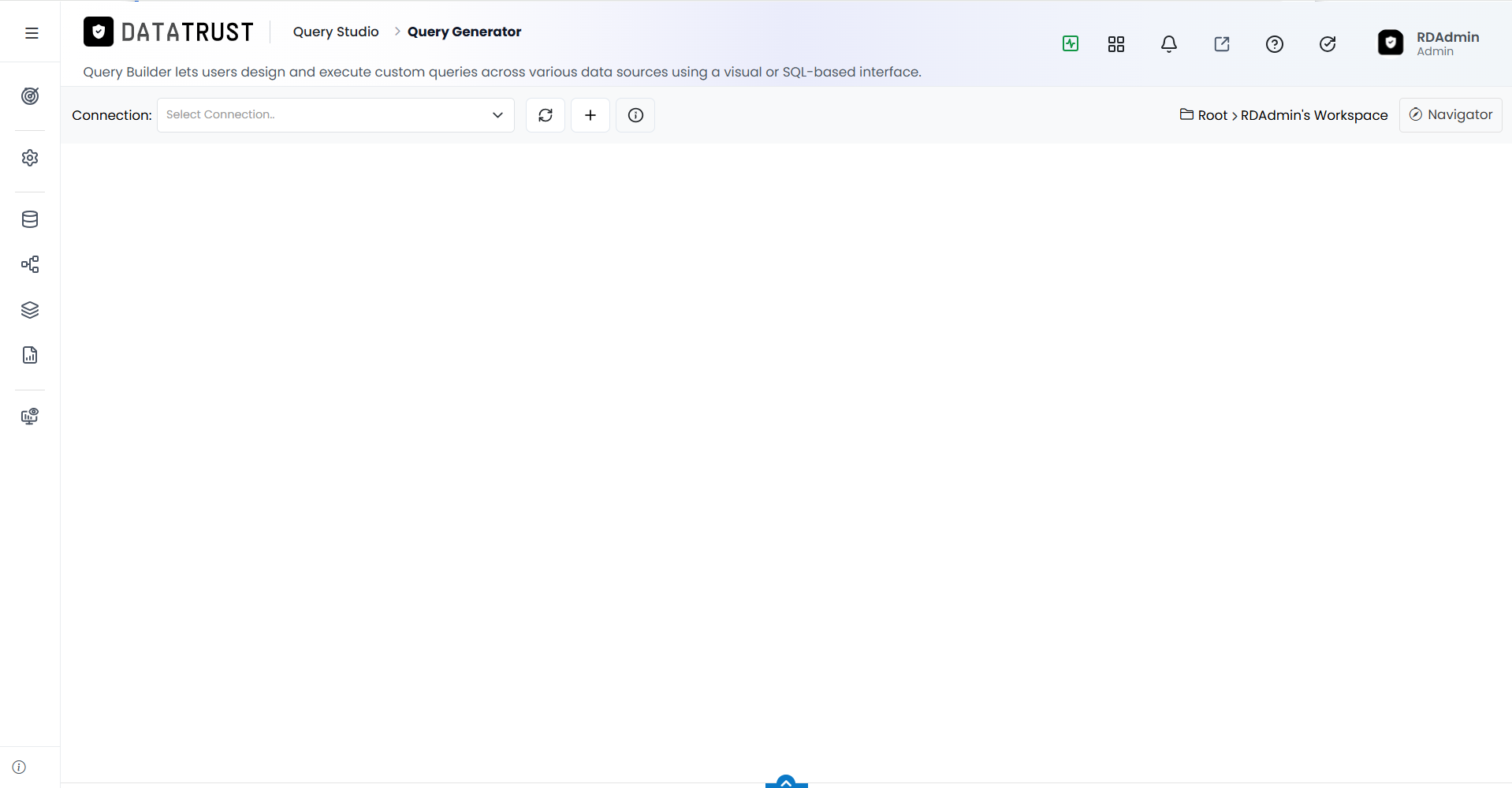The width and height of the screenshot is (1512, 788).
Task: Open the workflow diagram sidebar icon
Action: [x=30, y=264]
